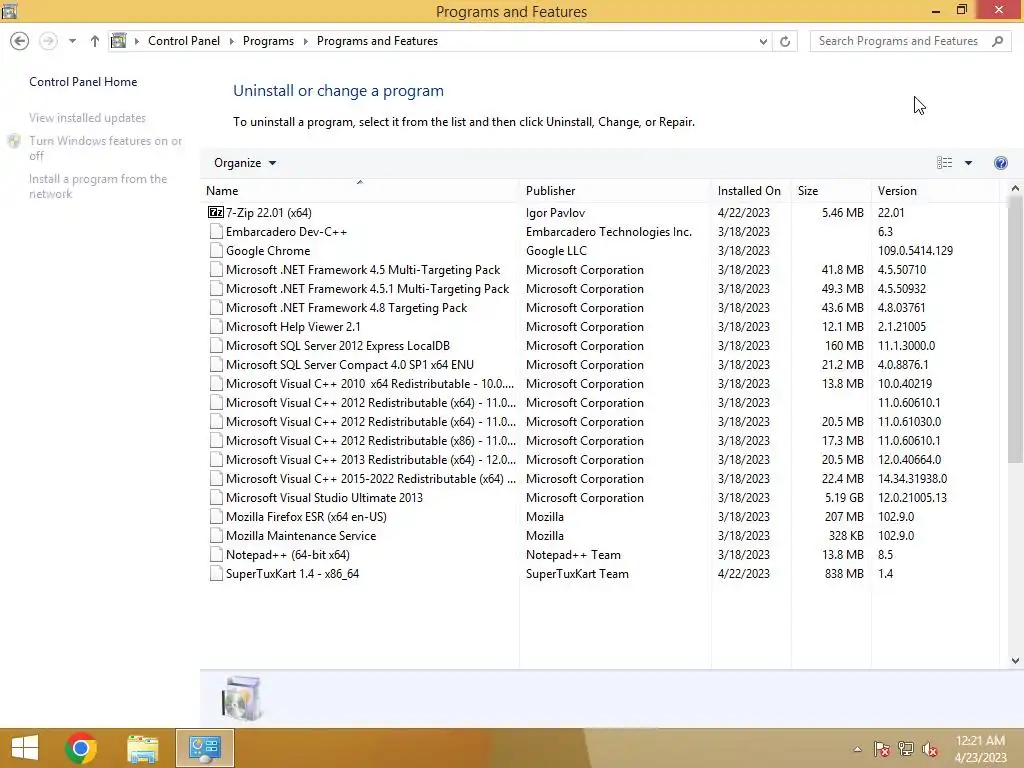This screenshot has width=1024, height=768.
Task: Click 5.19 GB size cell
Action: coord(844,498)
